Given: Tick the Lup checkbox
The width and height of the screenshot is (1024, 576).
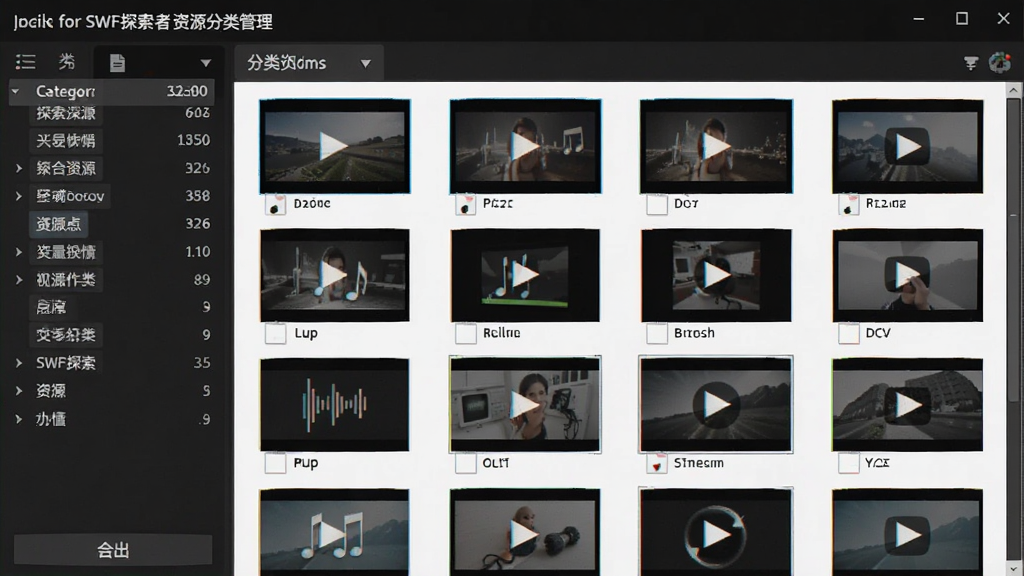Looking at the screenshot, I should (276, 334).
